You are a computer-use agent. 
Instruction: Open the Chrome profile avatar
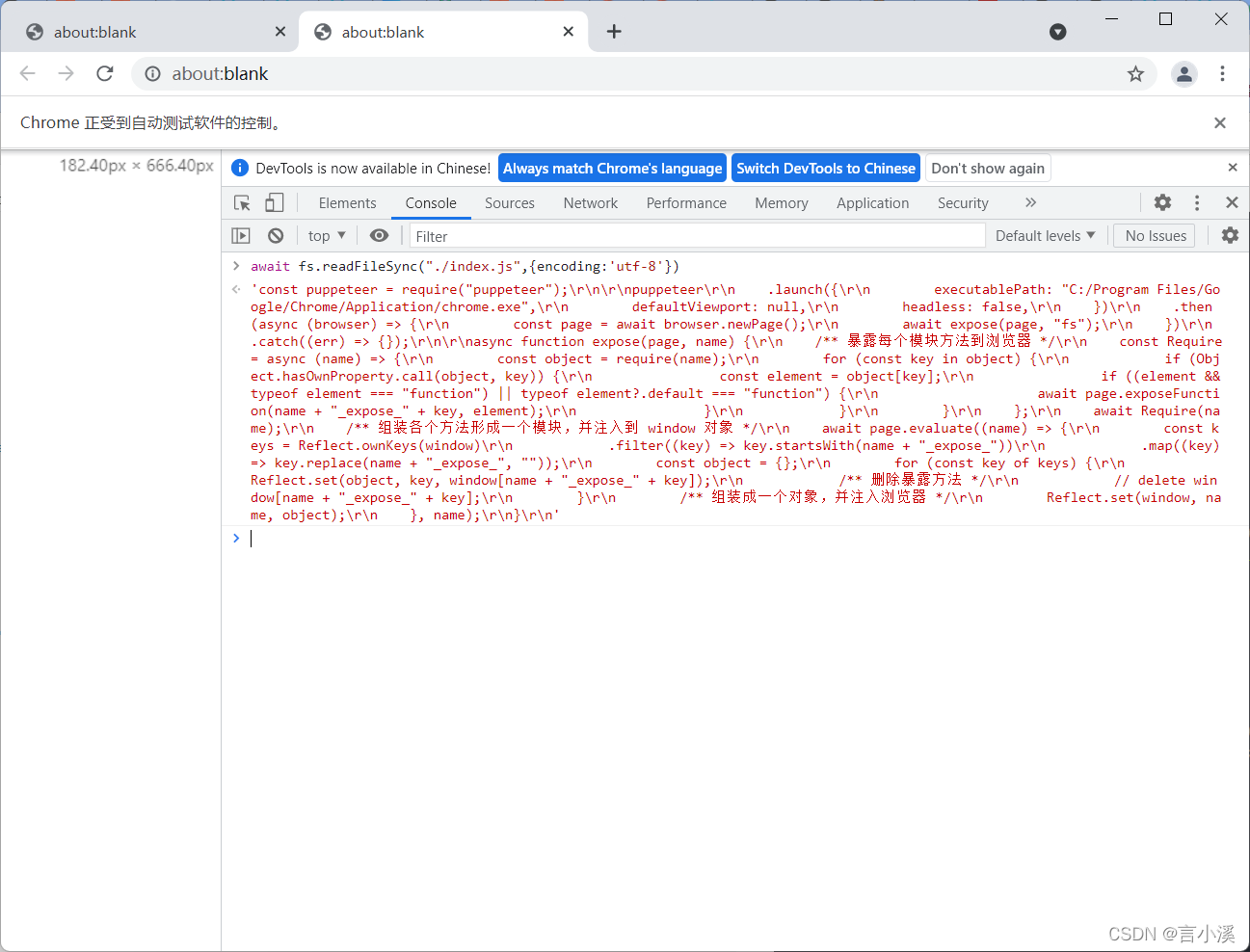[x=1184, y=73]
